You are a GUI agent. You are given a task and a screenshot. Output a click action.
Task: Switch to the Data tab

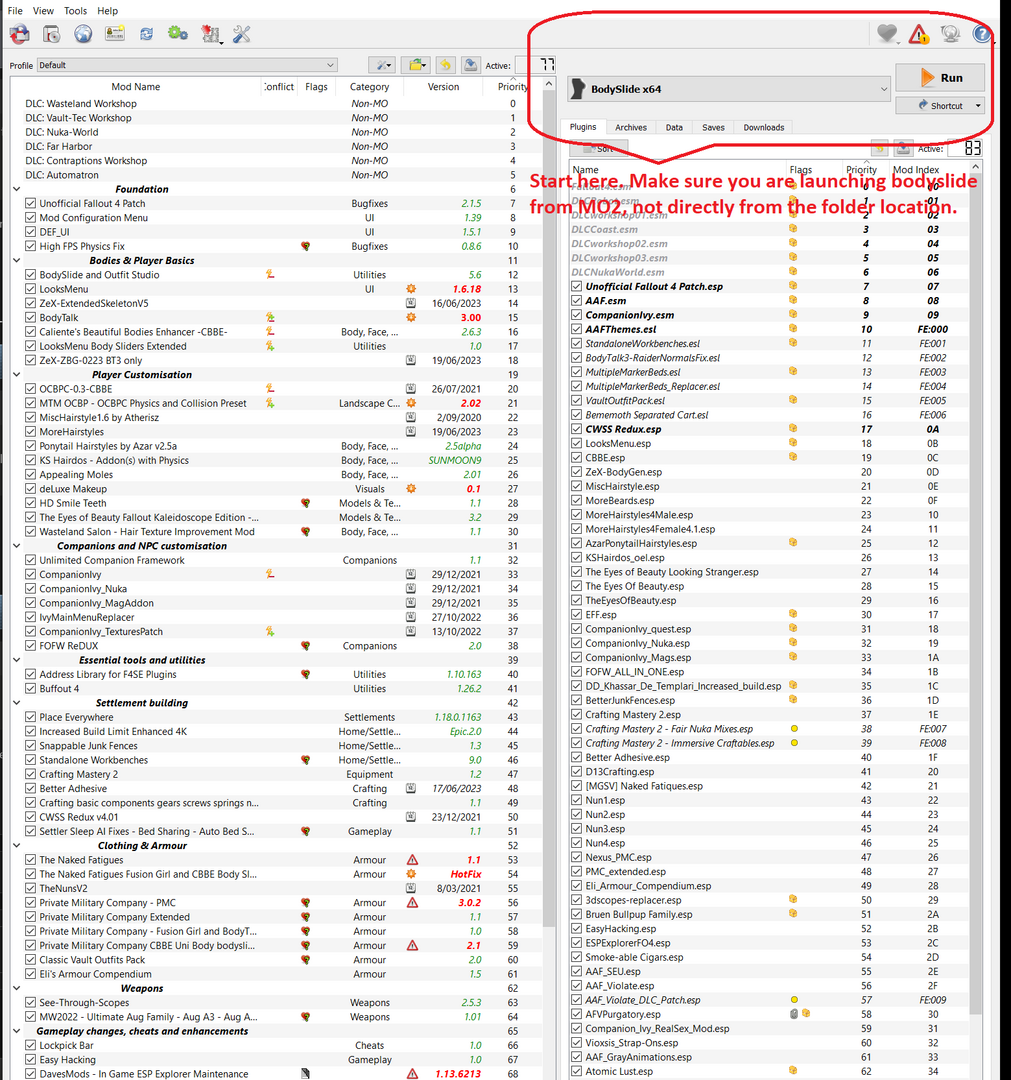pos(674,127)
